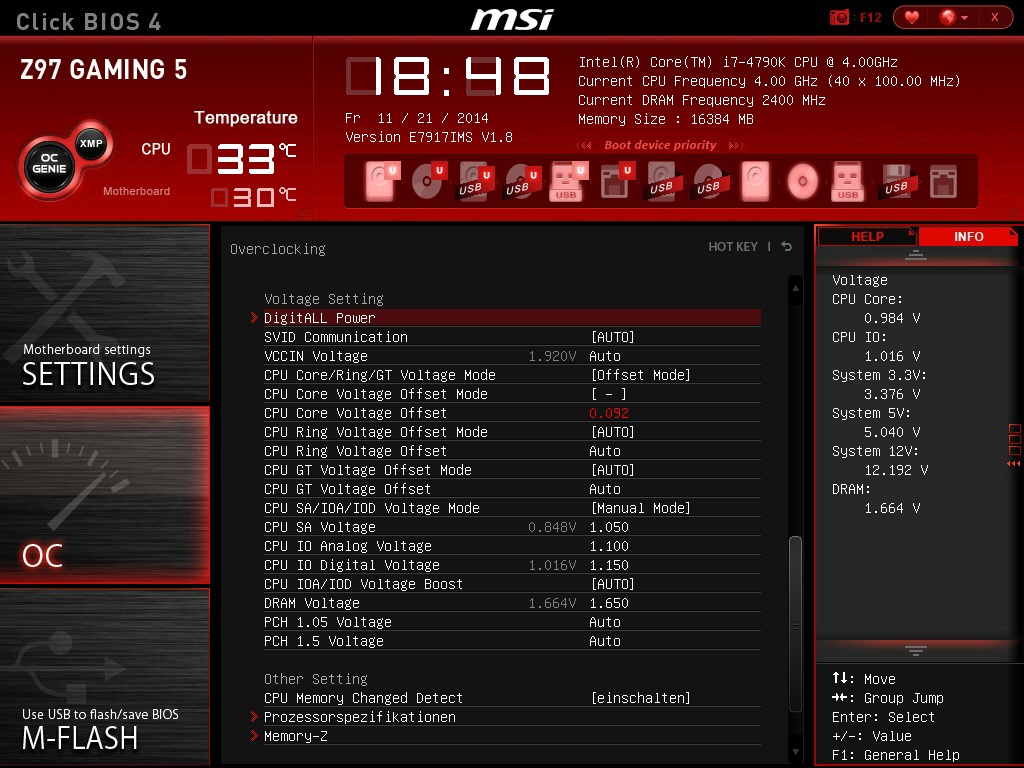Toggle the XMP memory profile button
The image size is (1024, 768).
[91, 144]
